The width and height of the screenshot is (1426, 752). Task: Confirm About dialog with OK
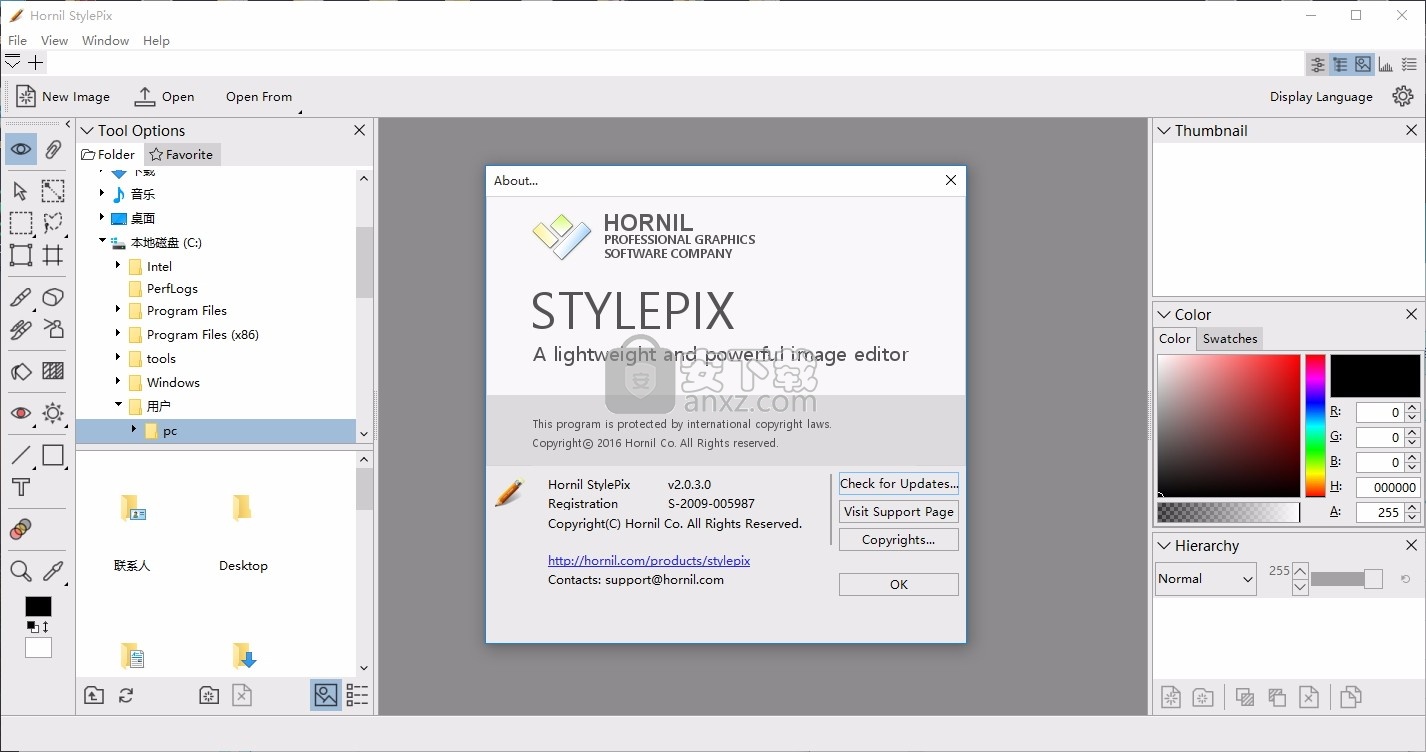click(899, 584)
